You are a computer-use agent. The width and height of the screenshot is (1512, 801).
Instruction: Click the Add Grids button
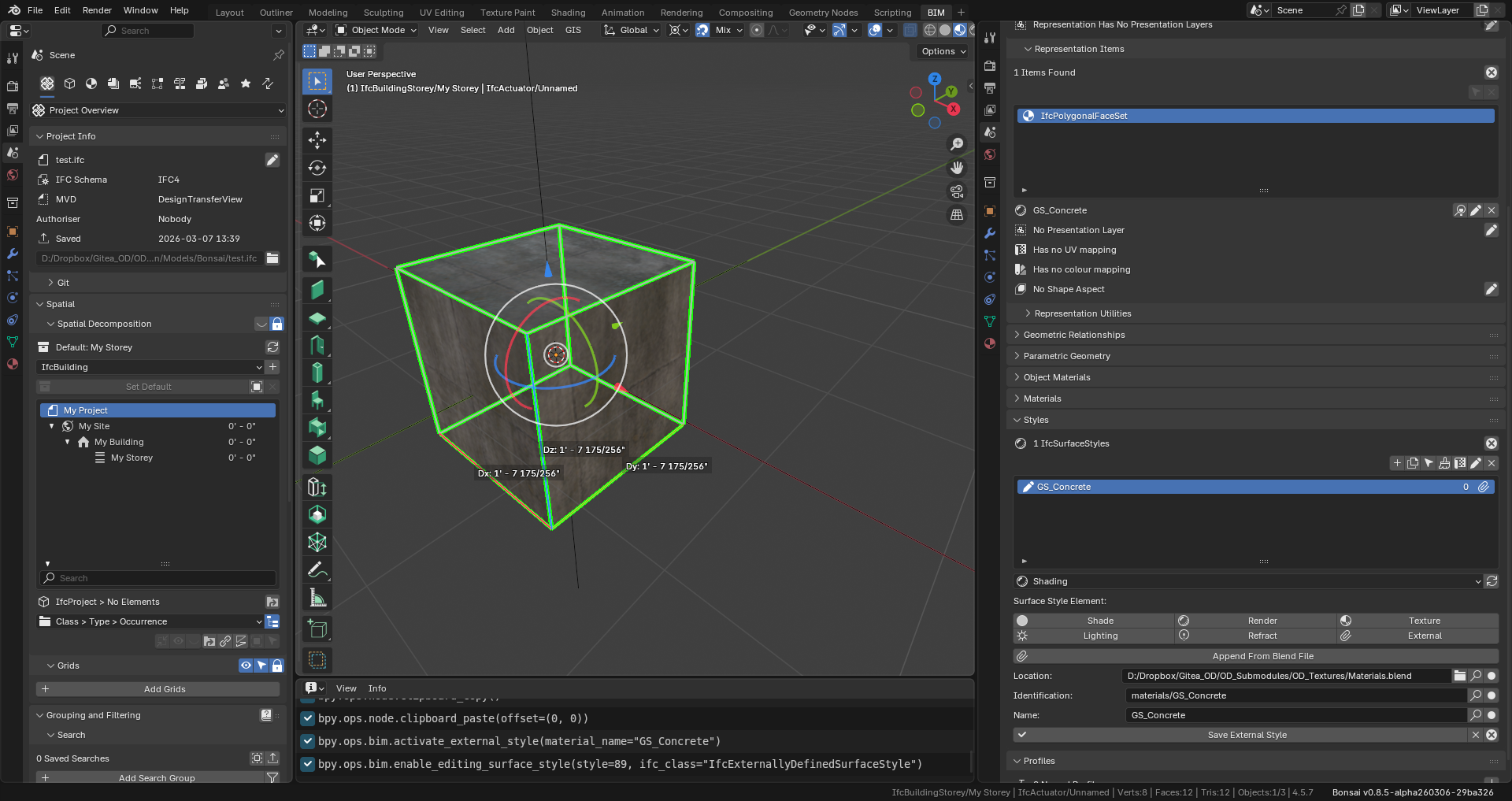[165, 689]
